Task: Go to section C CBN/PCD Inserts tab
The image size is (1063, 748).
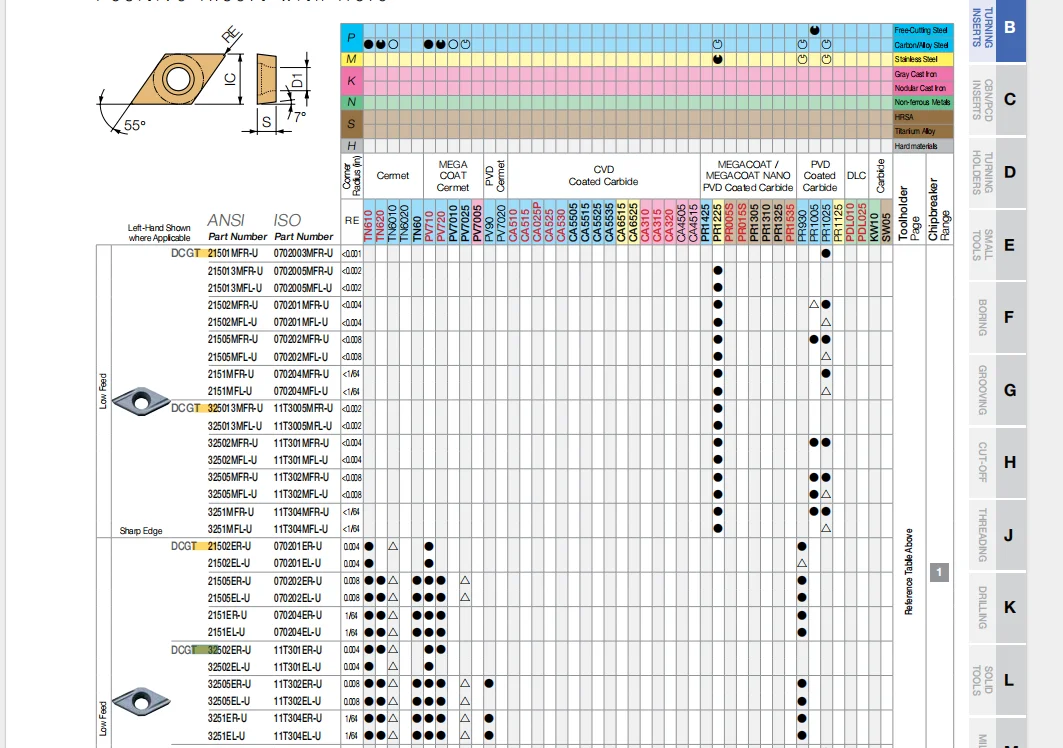Action: 997,100
